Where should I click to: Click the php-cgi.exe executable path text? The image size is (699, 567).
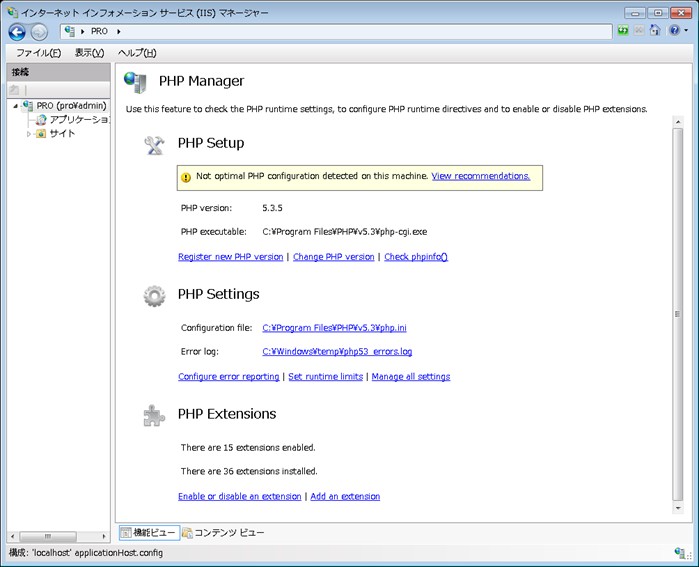point(345,232)
